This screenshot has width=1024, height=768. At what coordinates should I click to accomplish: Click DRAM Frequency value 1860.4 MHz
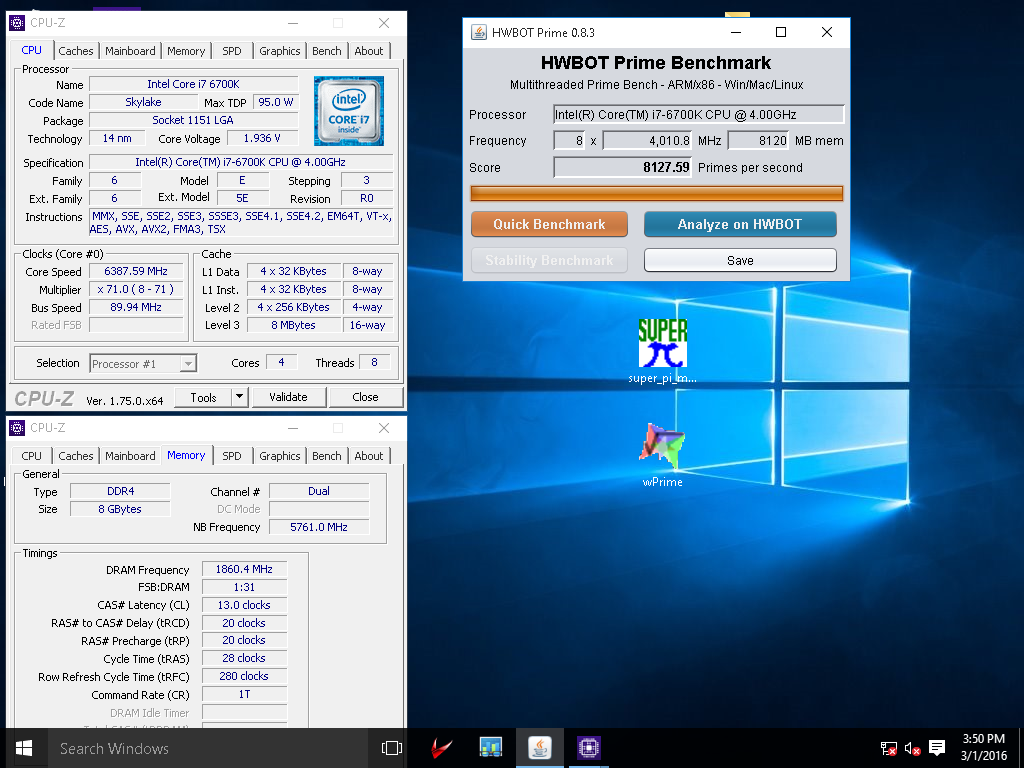[244, 569]
